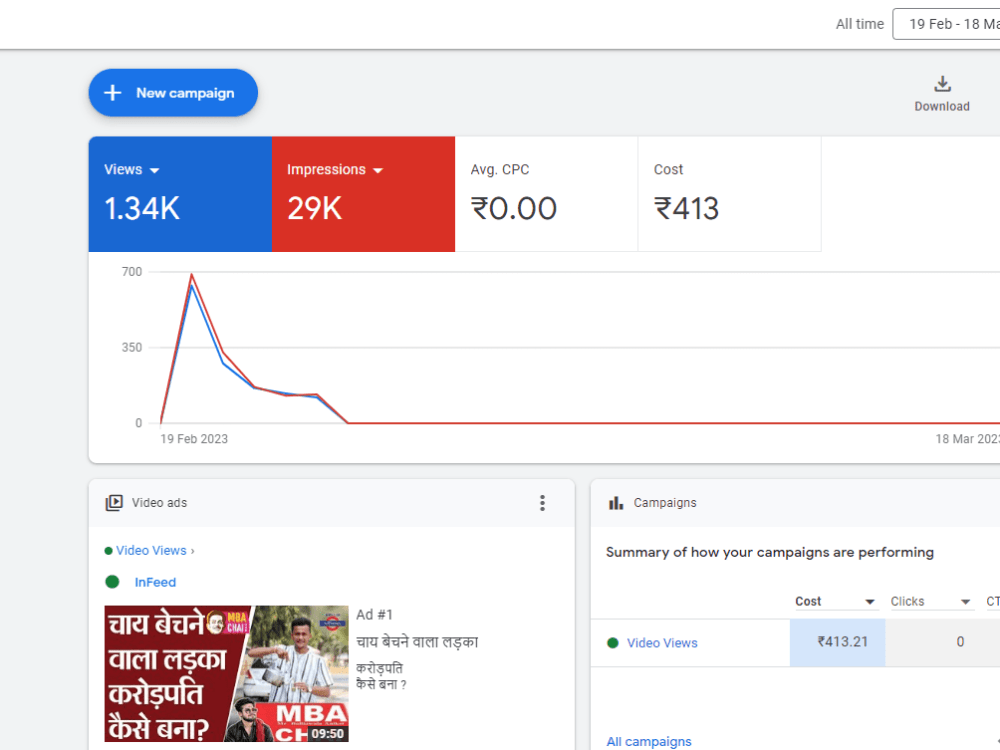Click the Campaigns summary heading text

(x=770, y=552)
